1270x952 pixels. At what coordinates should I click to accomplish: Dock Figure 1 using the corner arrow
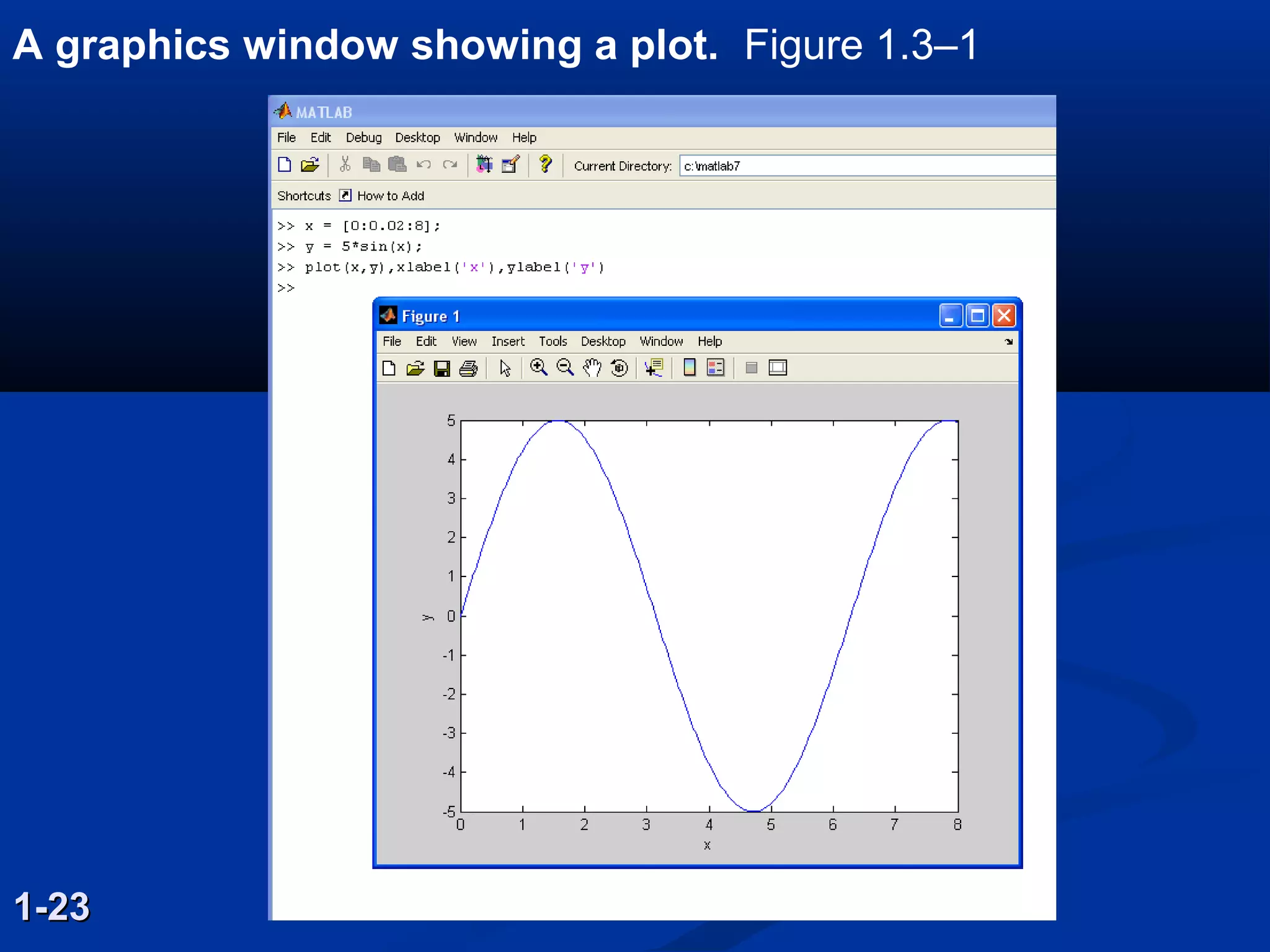click(1009, 342)
